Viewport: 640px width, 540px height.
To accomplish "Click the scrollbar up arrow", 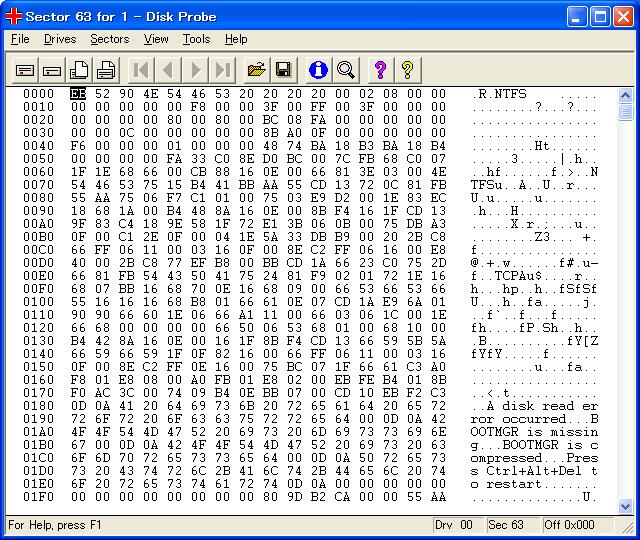I will (625, 96).
